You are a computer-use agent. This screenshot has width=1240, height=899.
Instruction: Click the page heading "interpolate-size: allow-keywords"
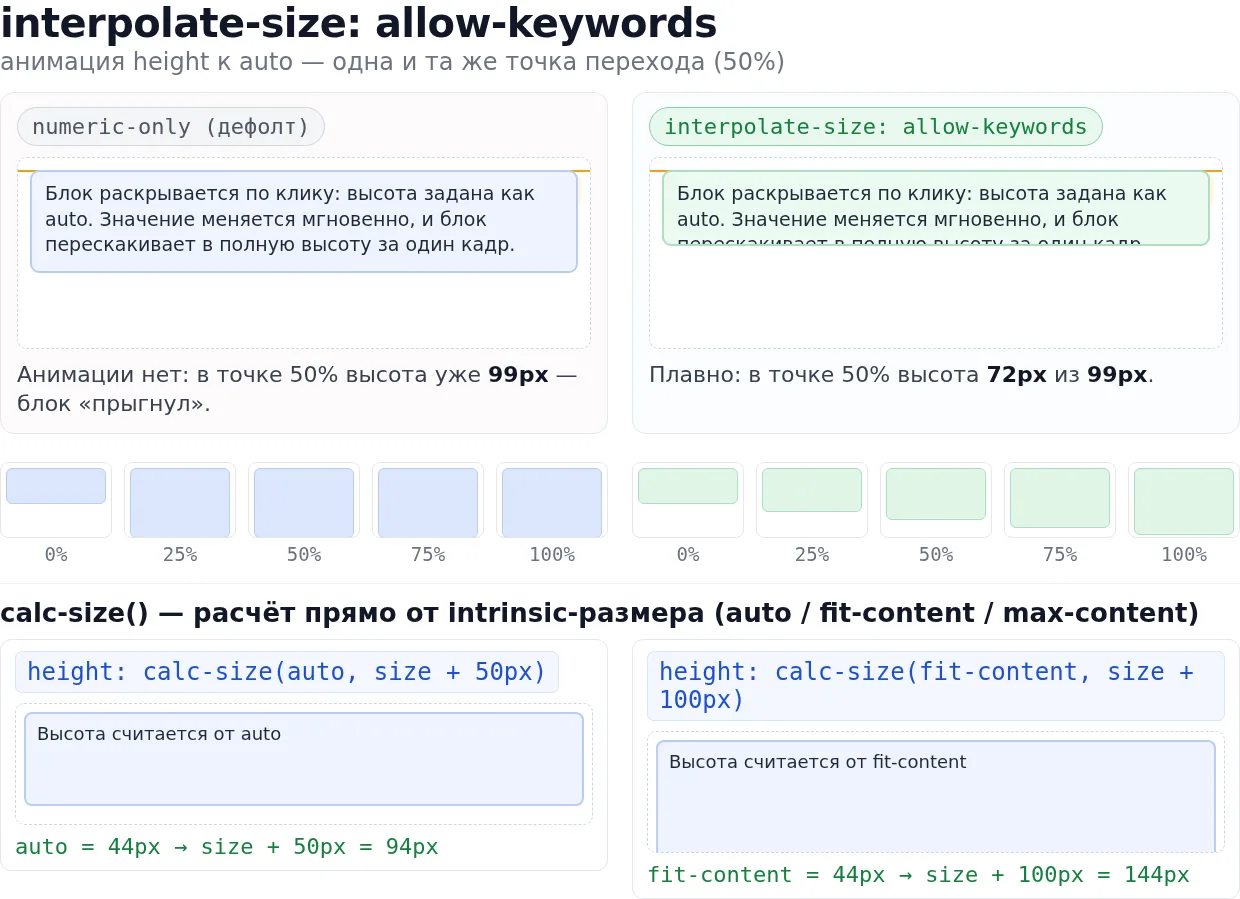coord(359,24)
